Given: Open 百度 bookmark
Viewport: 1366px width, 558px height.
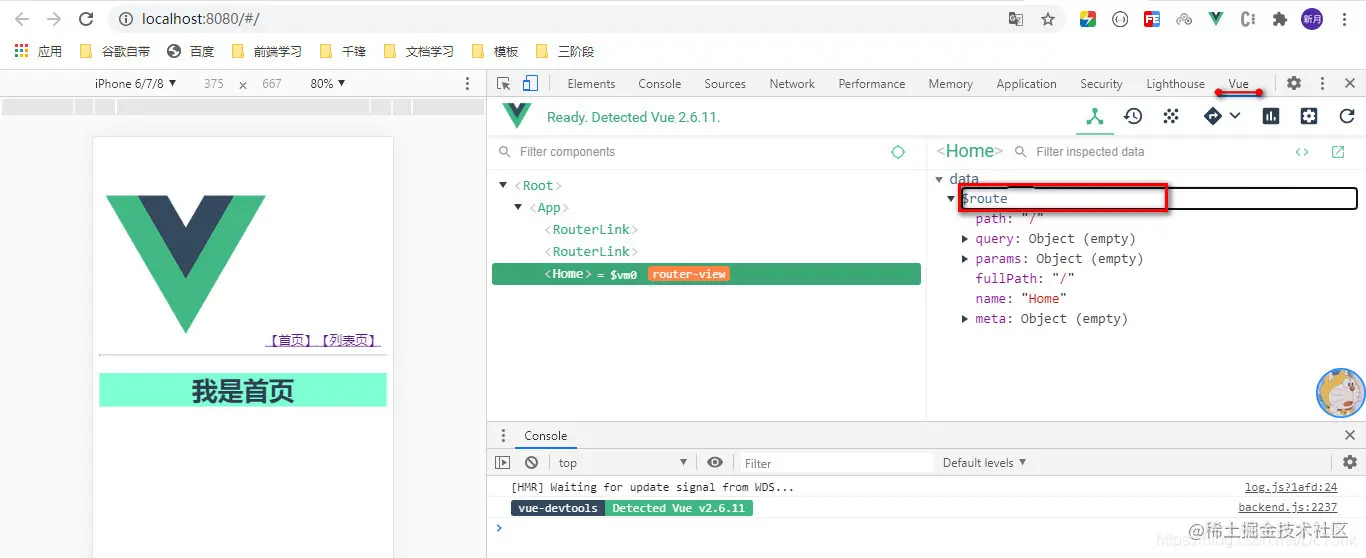Looking at the screenshot, I should (191, 51).
